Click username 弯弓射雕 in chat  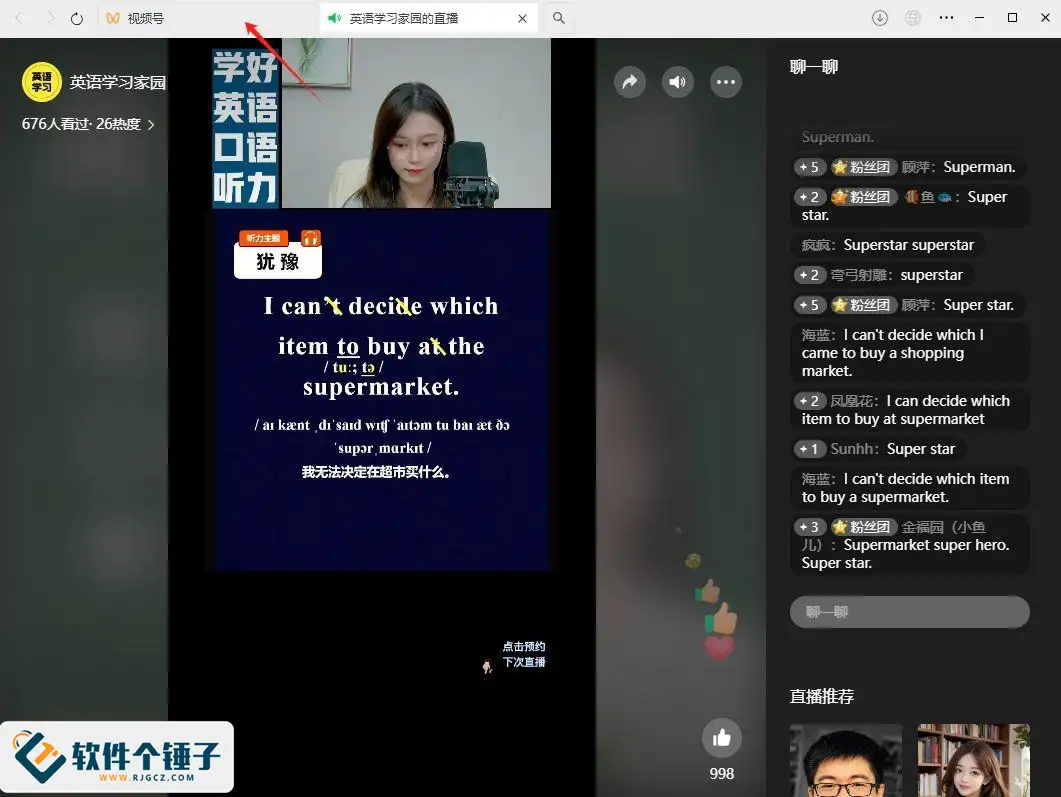[x=858, y=275]
